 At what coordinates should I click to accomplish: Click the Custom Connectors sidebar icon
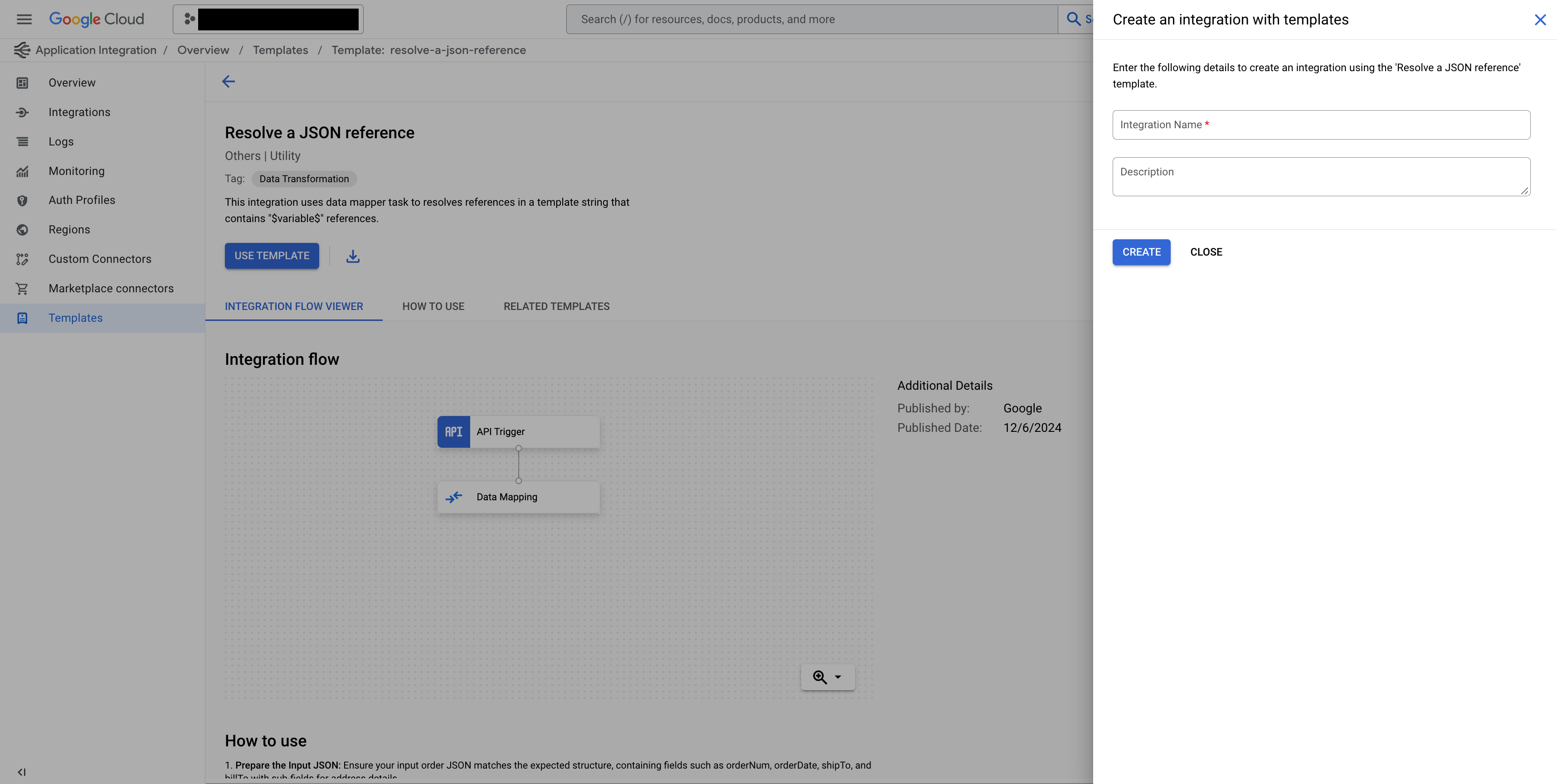pyautogui.click(x=22, y=259)
